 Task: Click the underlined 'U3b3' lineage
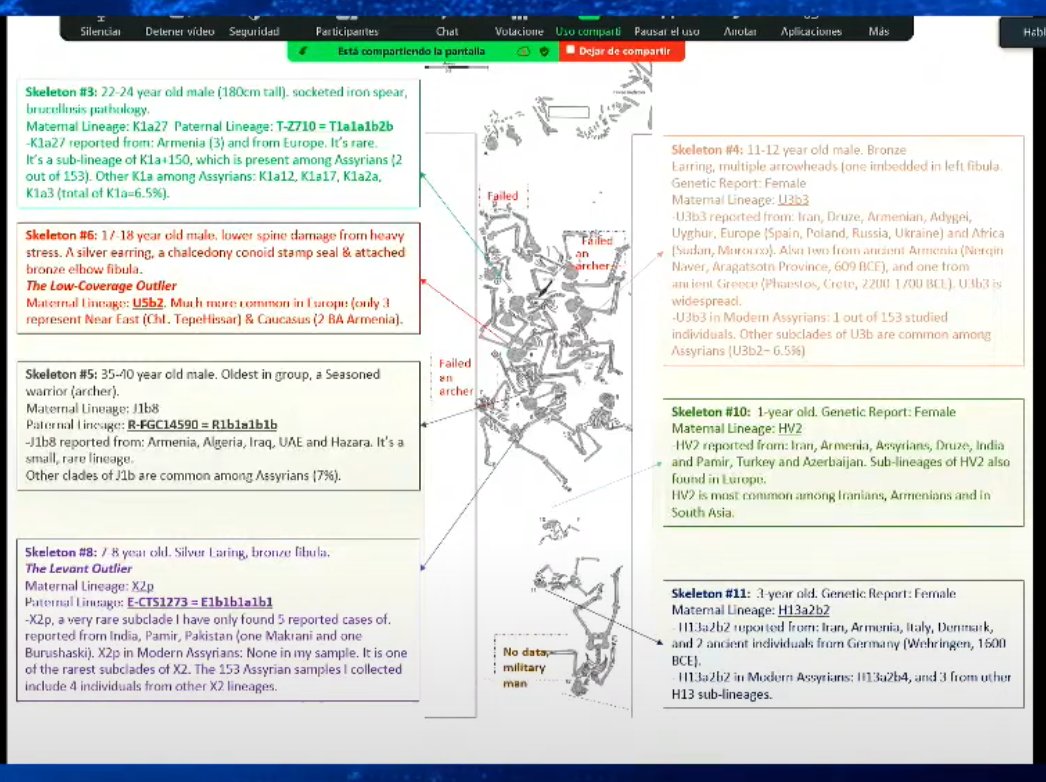tap(793, 200)
